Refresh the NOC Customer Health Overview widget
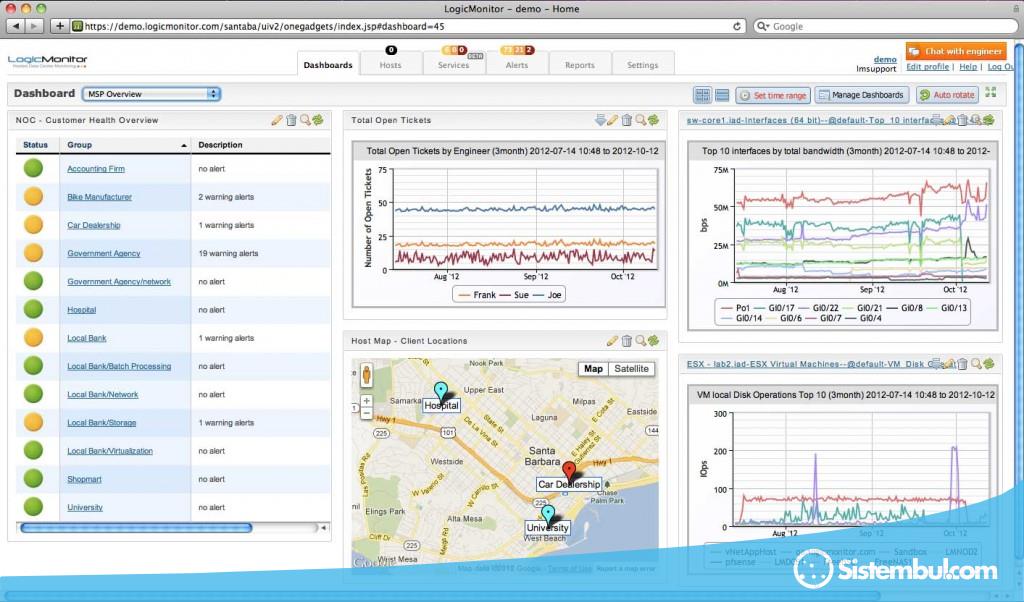The width and height of the screenshot is (1024, 602). click(318, 120)
